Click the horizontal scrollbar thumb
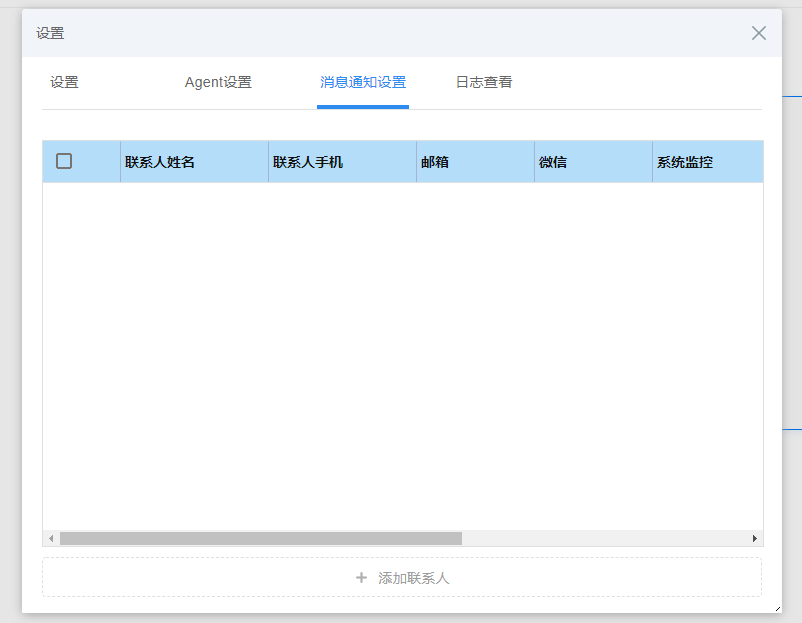This screenshot has height=623, width=802. click(x=260, y=538)
